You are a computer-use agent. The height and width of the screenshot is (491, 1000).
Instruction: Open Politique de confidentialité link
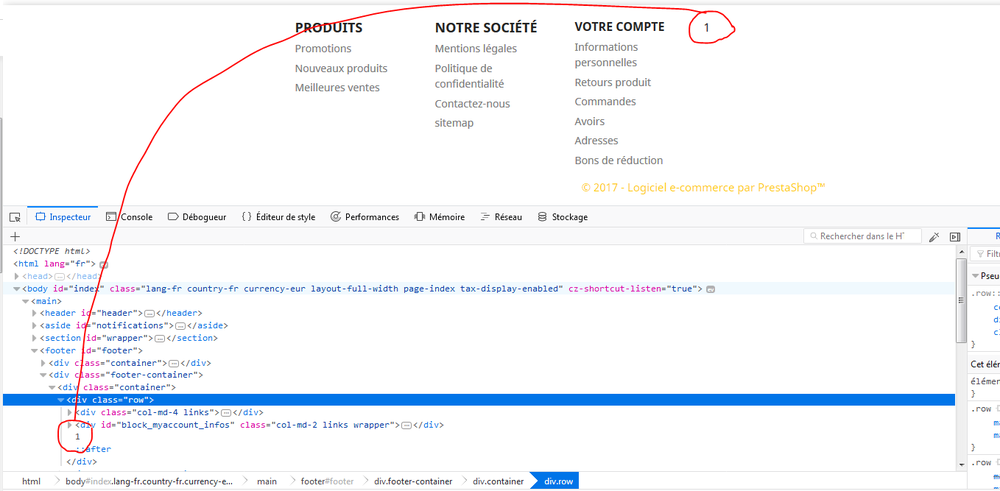(469, 76)
